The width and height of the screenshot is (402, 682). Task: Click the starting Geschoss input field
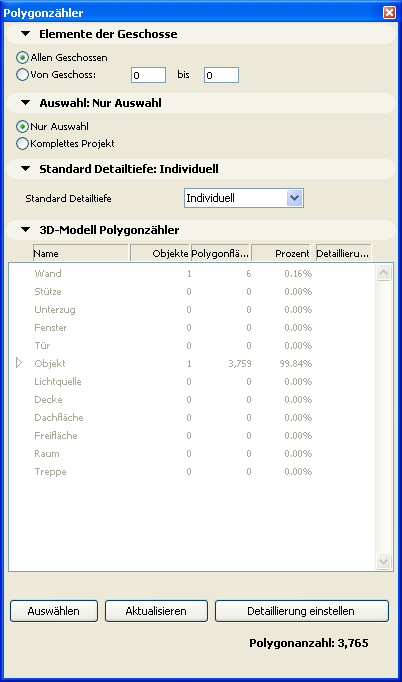click(148, 75)
